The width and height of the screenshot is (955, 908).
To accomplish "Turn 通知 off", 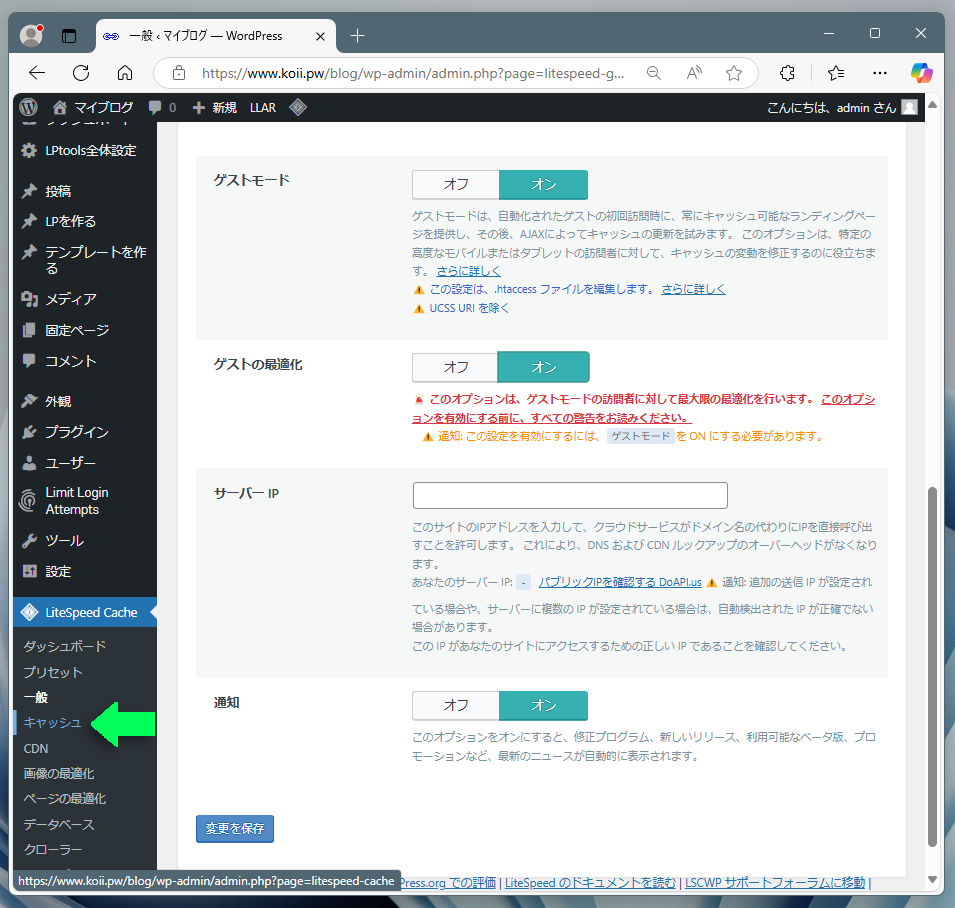I will coord(456,705).
